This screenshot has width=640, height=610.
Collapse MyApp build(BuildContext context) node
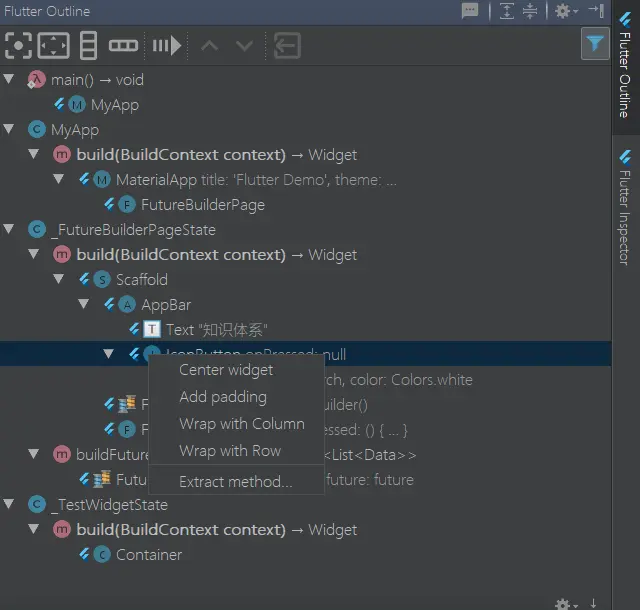click(x=33, y=154)
